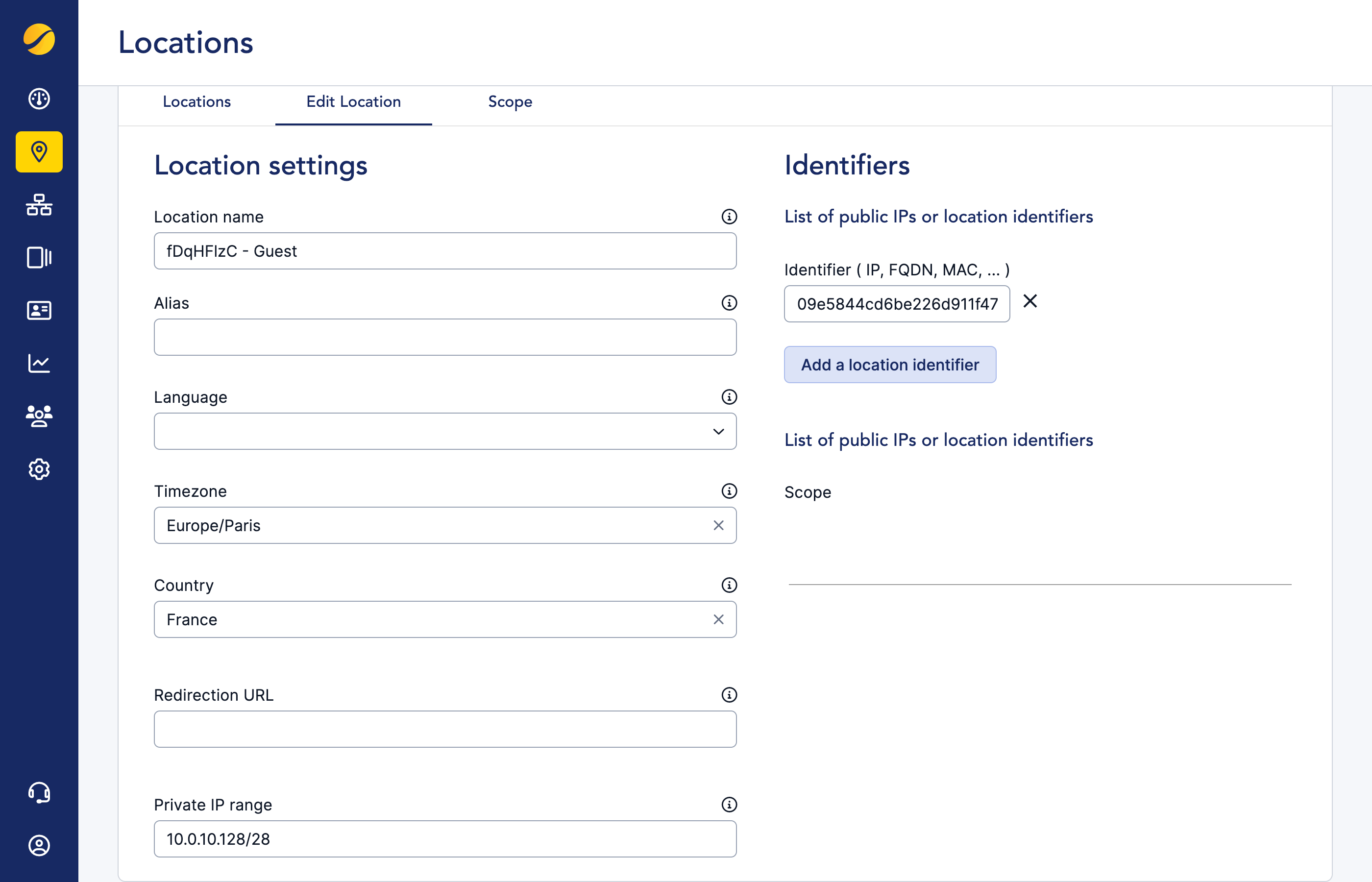The height and width of the screenshot is (882, 1372).
Task: Open the network hierarchy section in the sidebar
Action: 38,205
